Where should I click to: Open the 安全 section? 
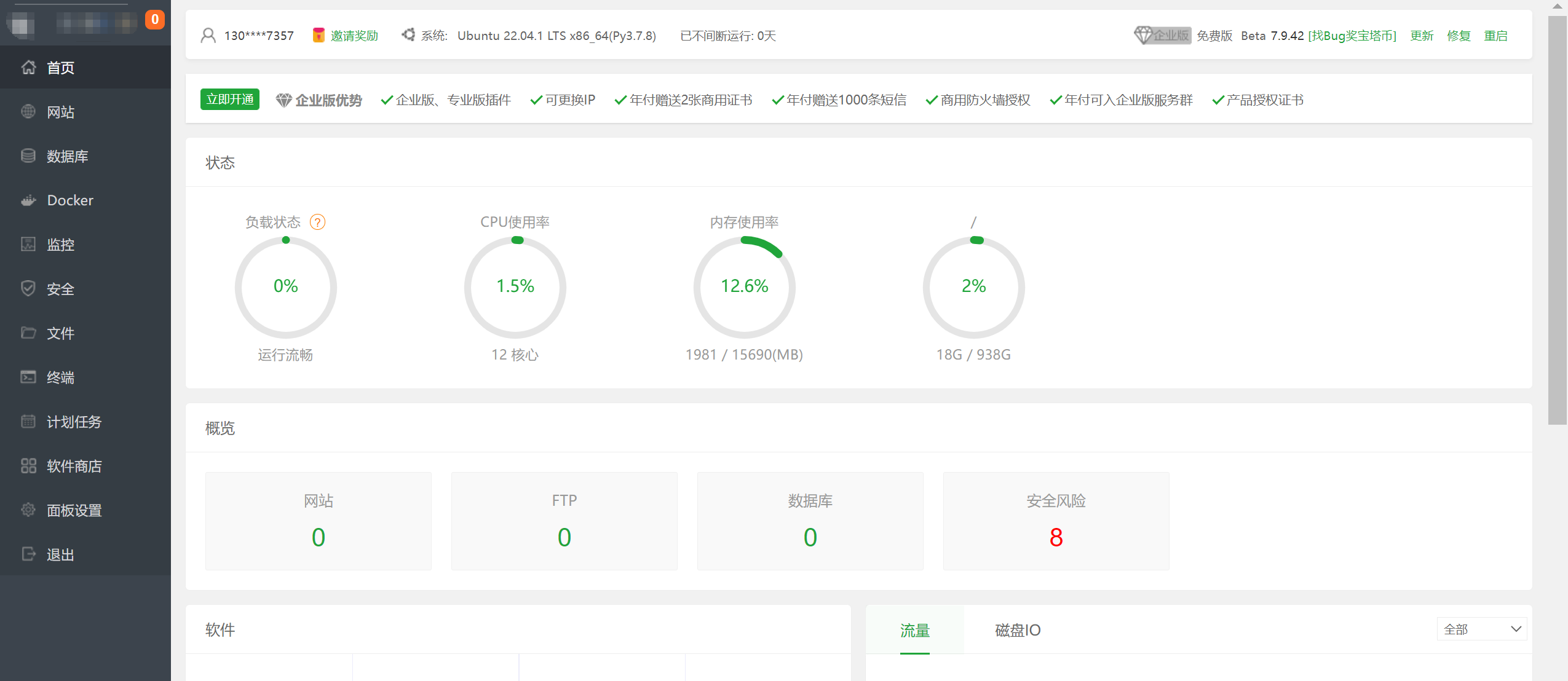(85, 288)
